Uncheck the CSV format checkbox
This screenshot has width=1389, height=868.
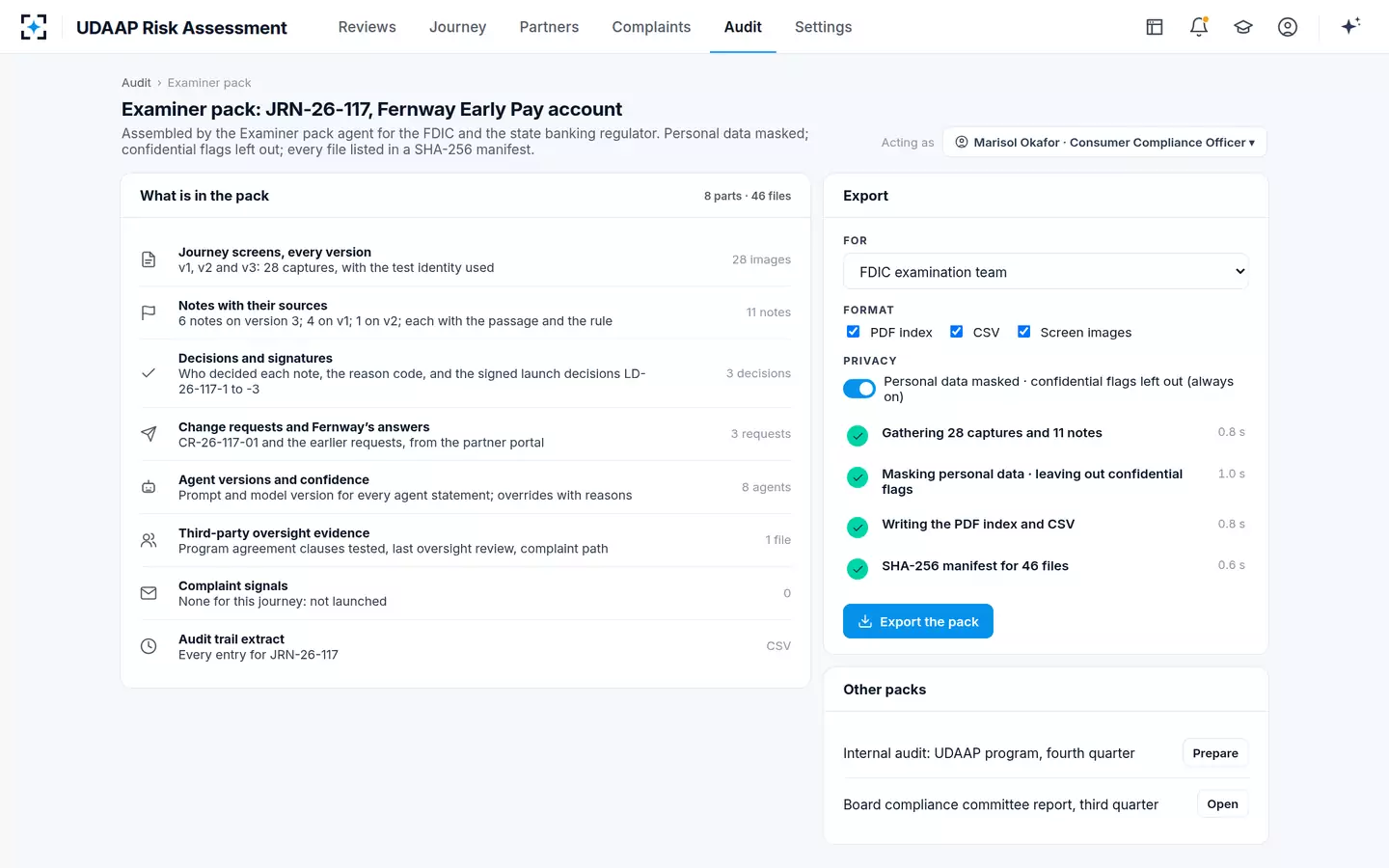click(956, 332)
